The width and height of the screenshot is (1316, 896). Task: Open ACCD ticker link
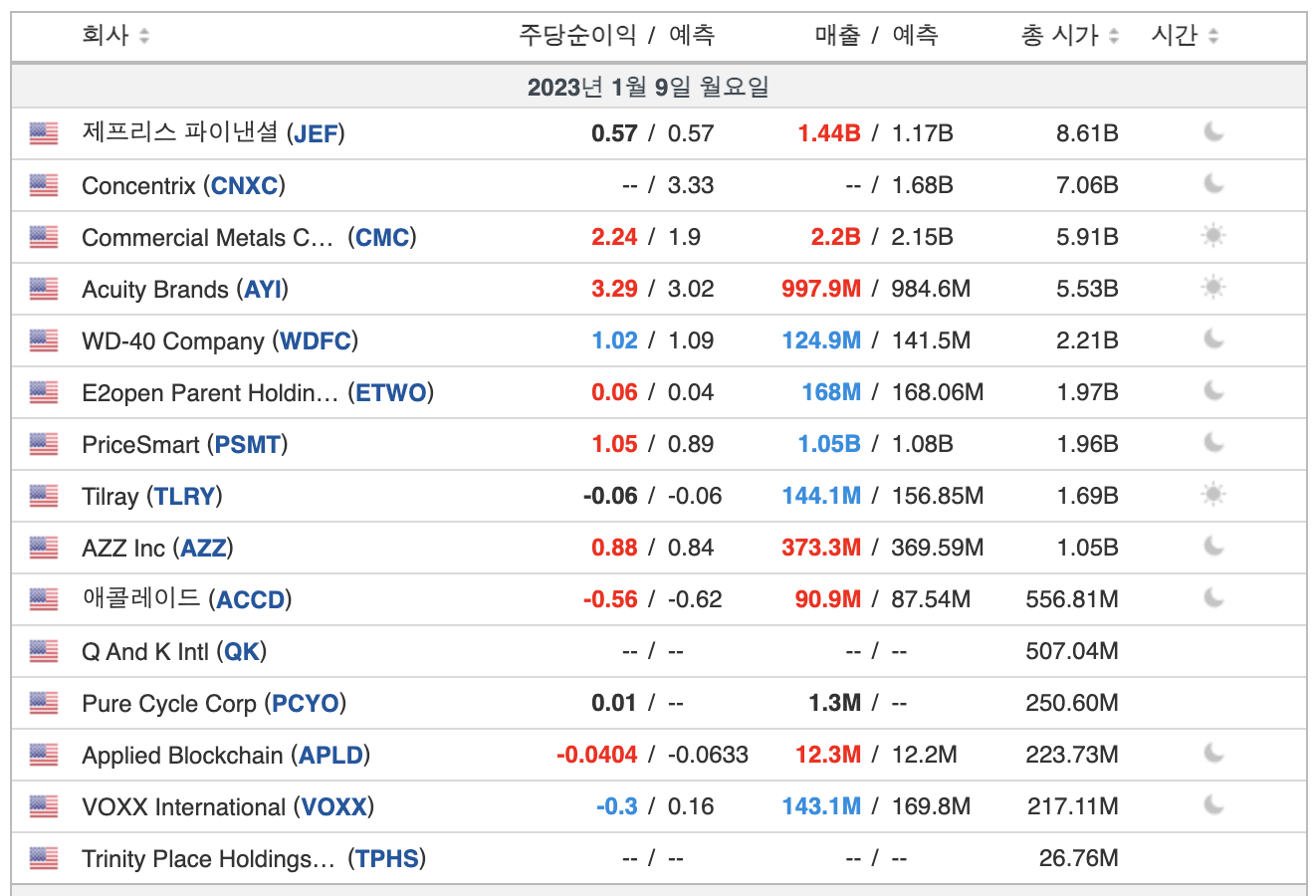(251, 599)
